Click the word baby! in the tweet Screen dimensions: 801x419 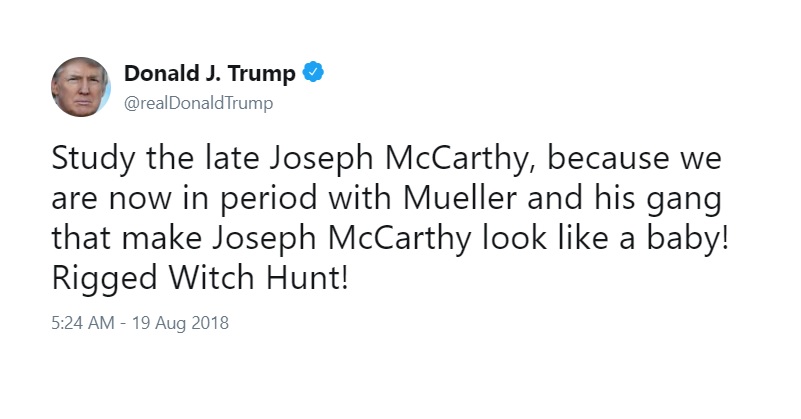pyautogui.click(x=687, y=240)
